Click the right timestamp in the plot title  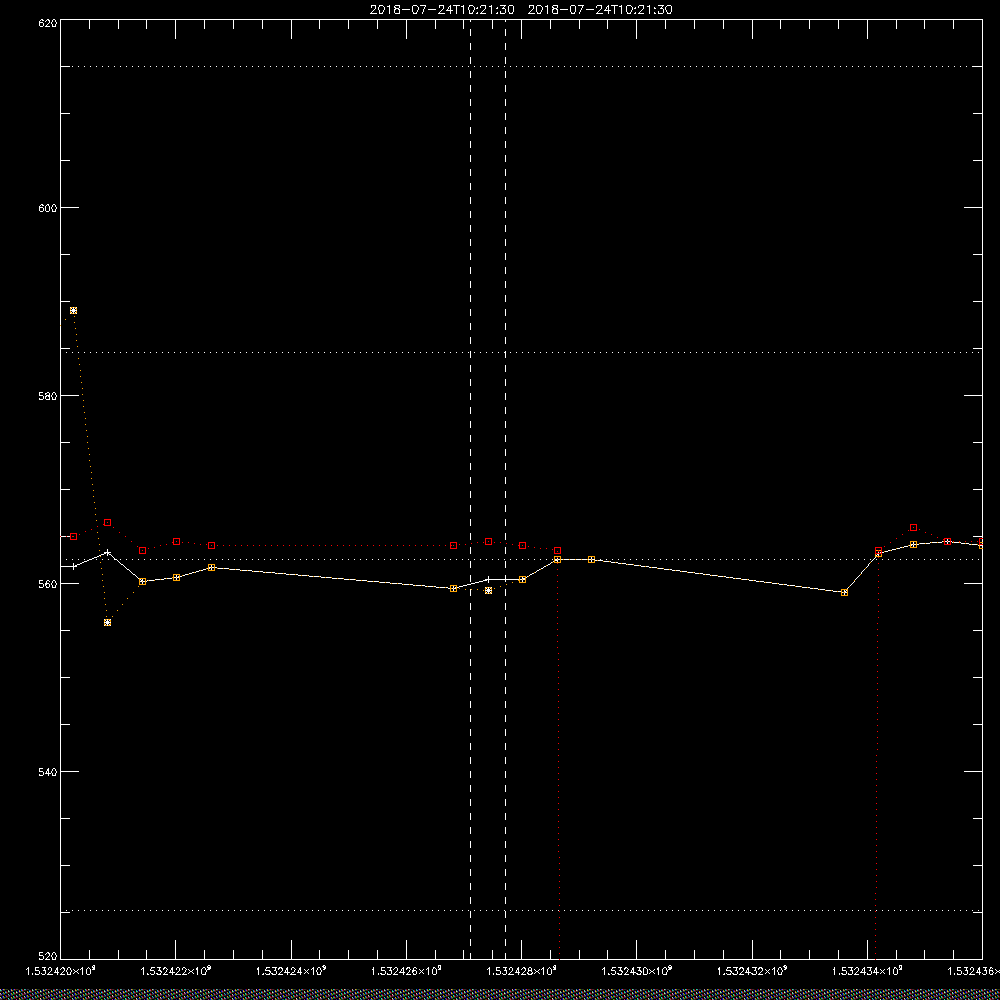(x=600, y=10)
